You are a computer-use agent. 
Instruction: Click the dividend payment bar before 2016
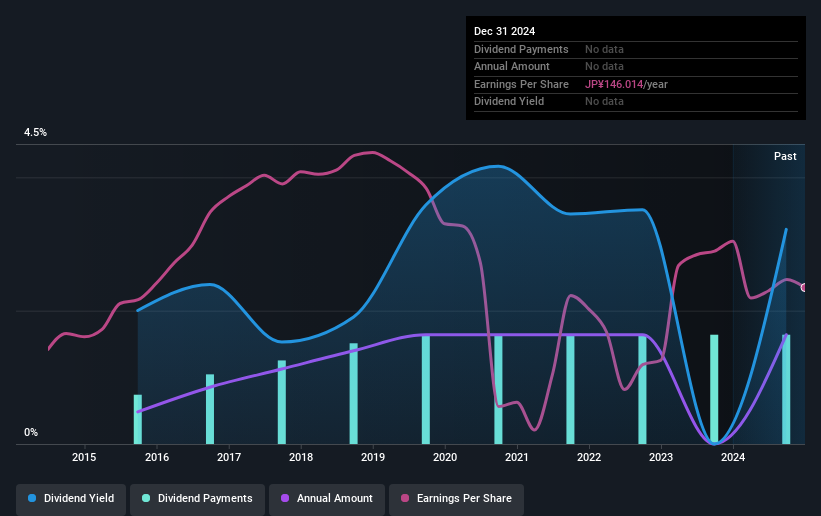point(138,419)
